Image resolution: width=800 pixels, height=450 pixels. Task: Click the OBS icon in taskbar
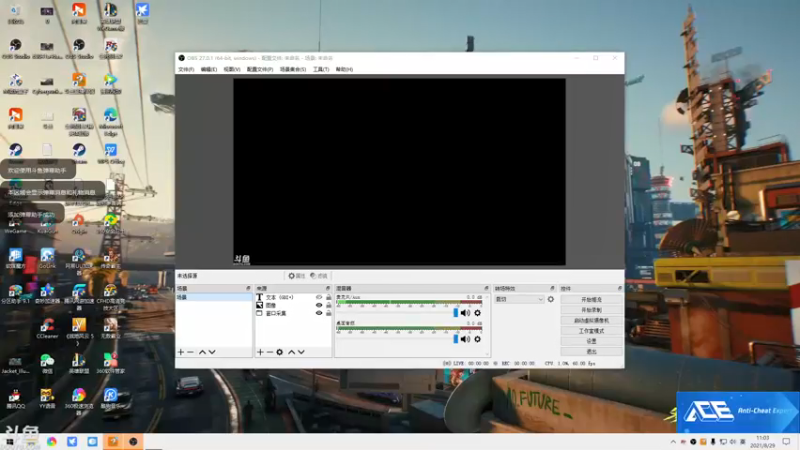point(133,441)
